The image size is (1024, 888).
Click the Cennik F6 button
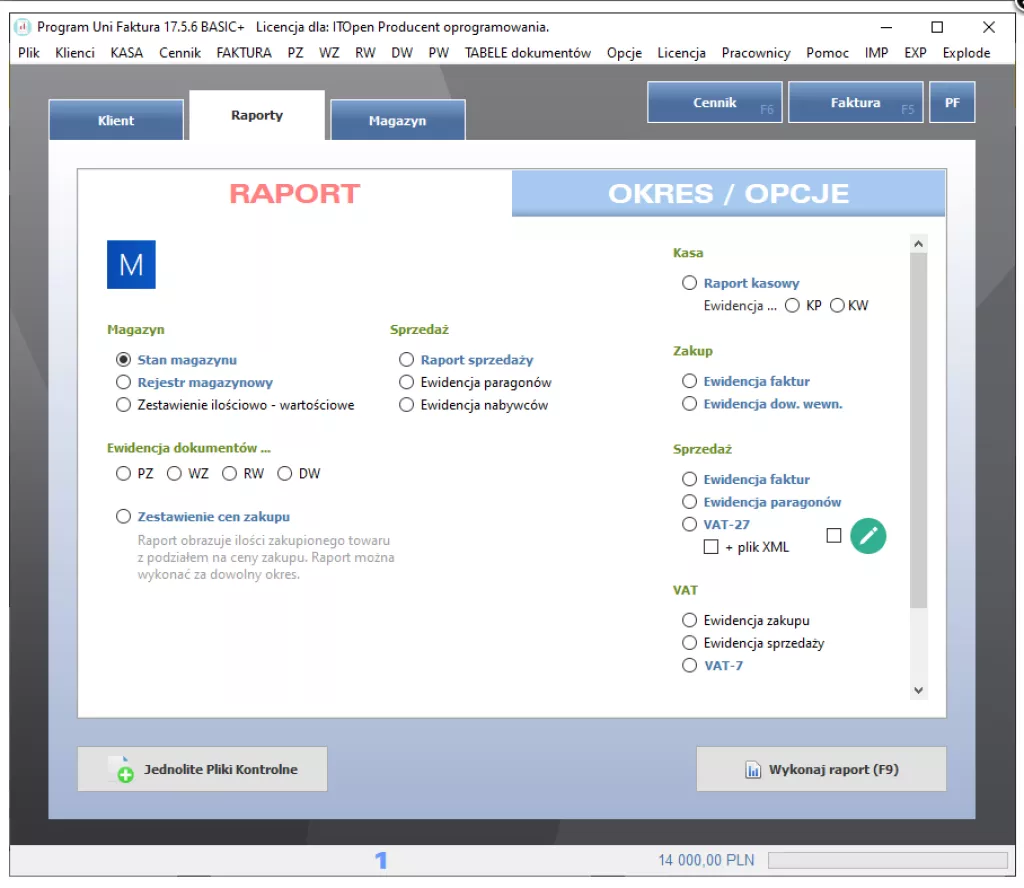(x=715, y=103)
